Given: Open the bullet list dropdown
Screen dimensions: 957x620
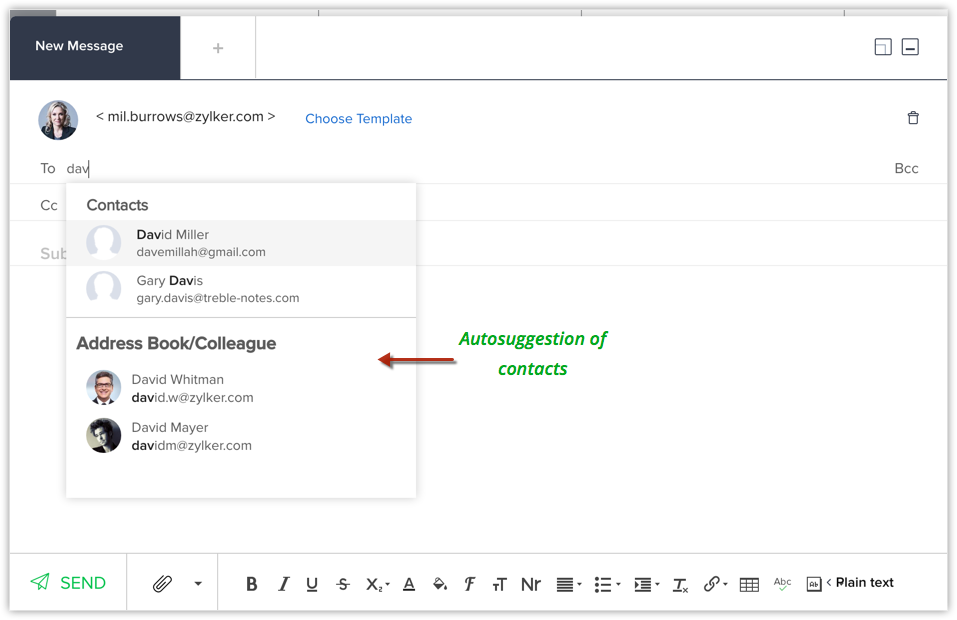Looking at the screenshot, I should [606, 584].
